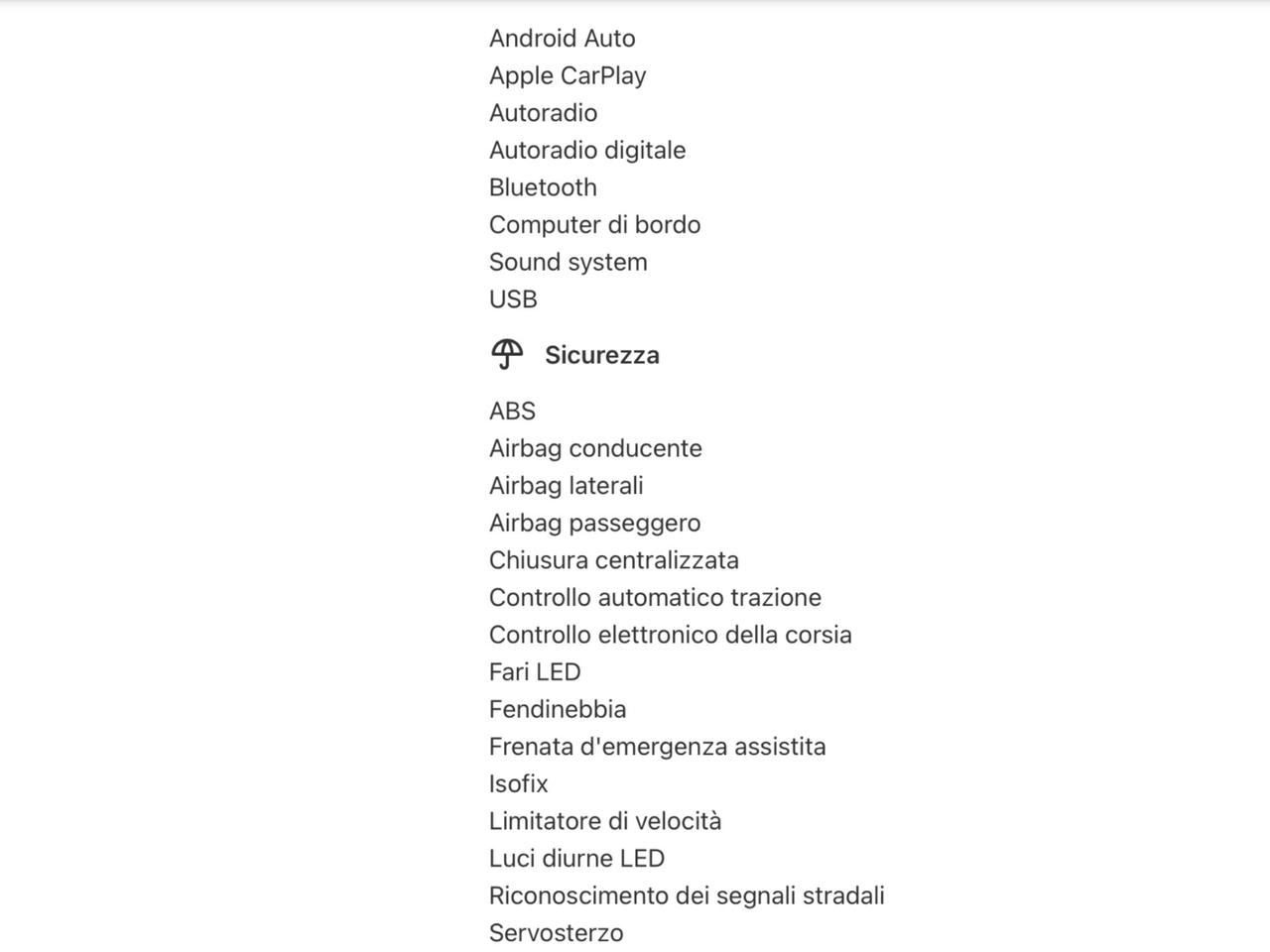Select Servosterzo at the list bottom
Viewport: 1270px width, 952px height.
[556, 933]
